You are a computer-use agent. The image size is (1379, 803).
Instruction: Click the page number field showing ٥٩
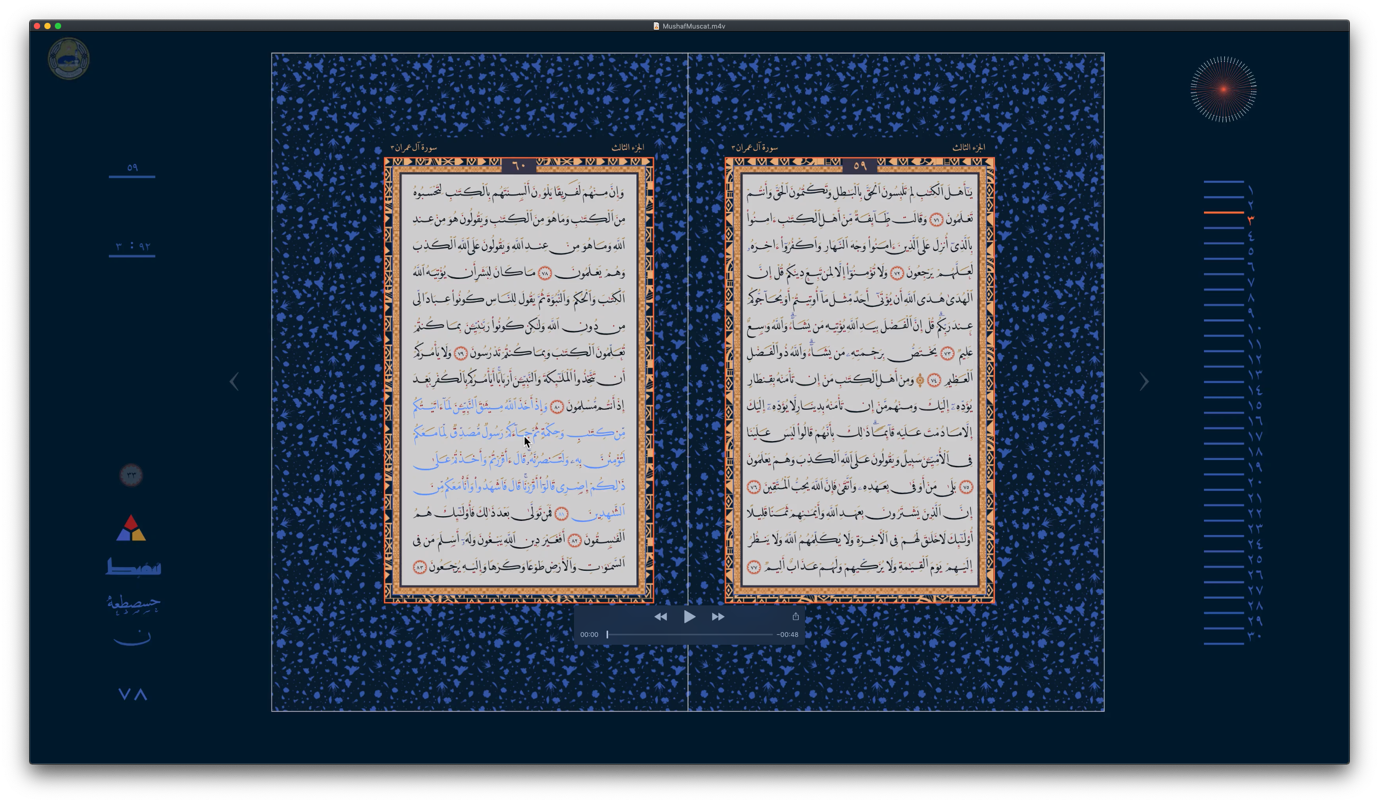click(132, 169)
